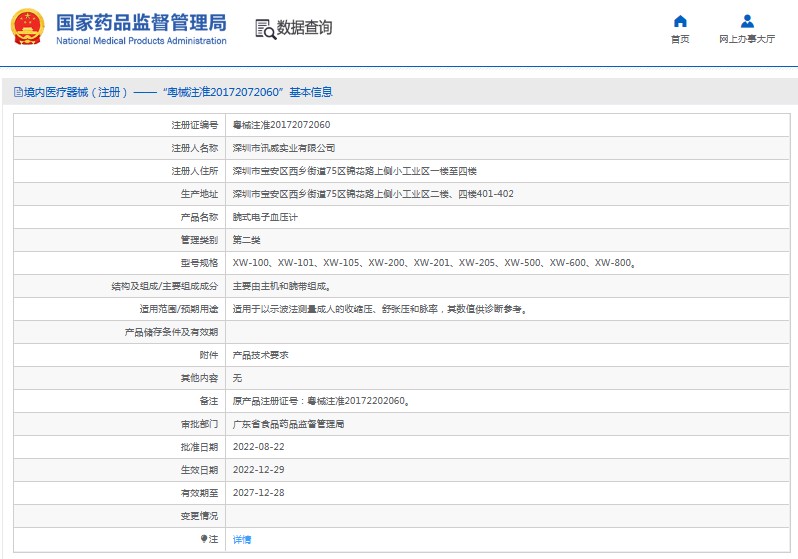Click the 数据查询 search document icon
Viewport: 798px width, 559px height.
point(265,29)
